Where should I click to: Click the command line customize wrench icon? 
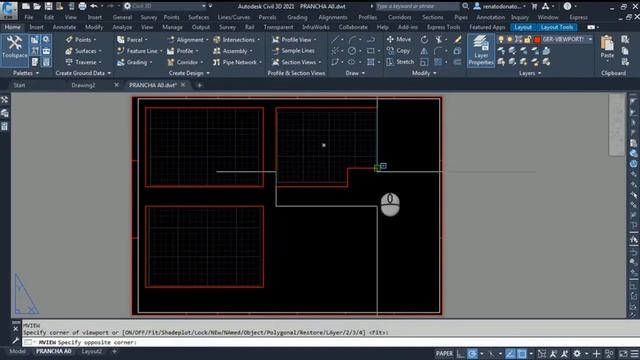click(16, 341)
